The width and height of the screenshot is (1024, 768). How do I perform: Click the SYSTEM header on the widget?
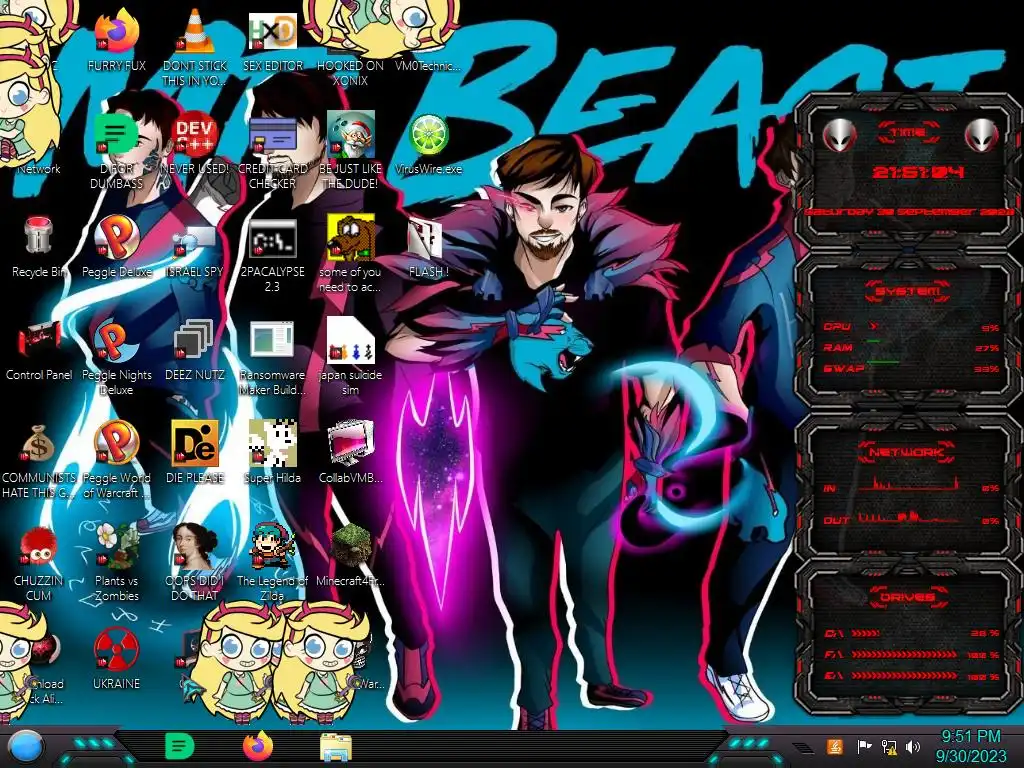click(907, 291)
